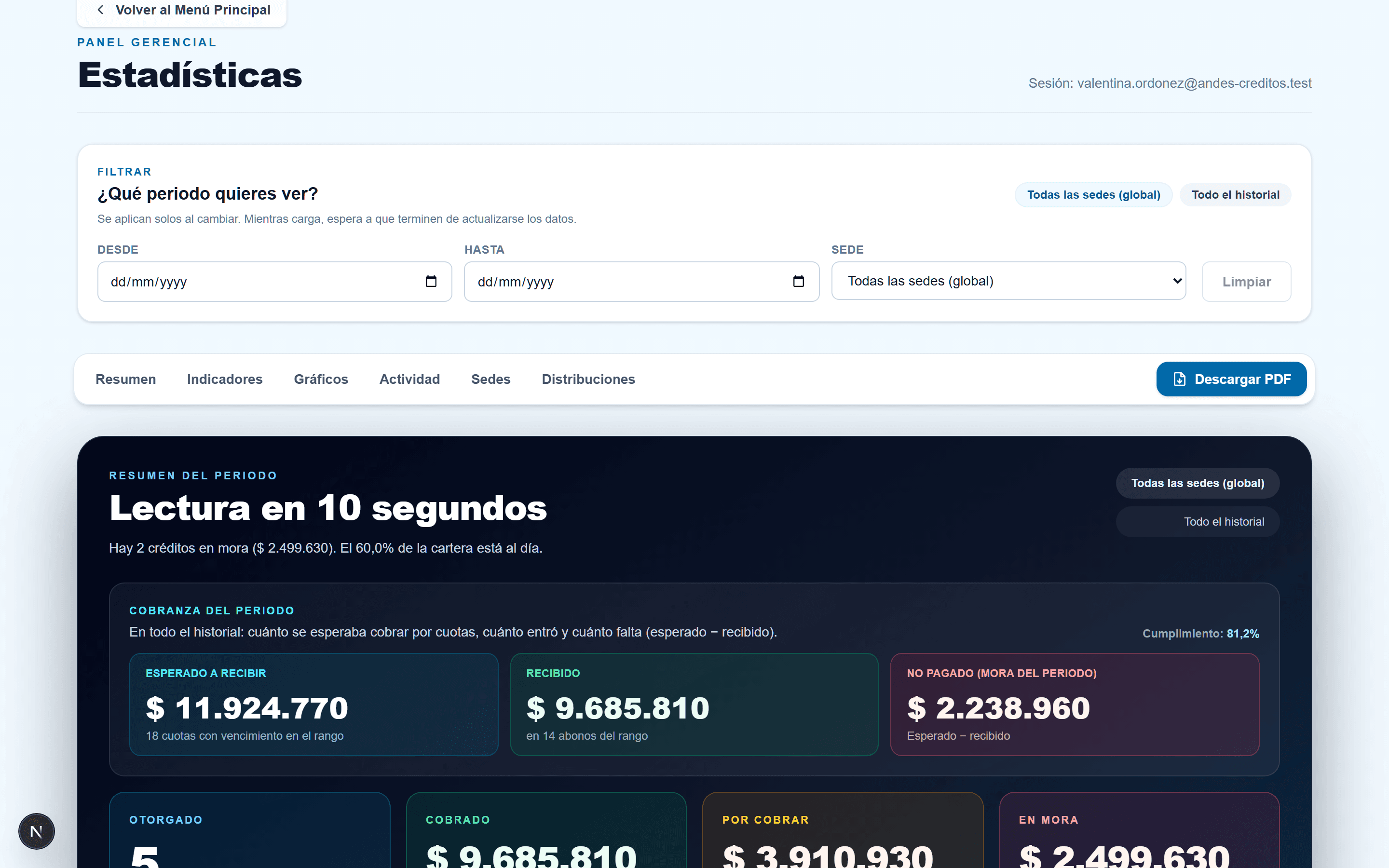Screen dimensions: 1389x868
Task: Click the NO PAGADO value $ 2.238.960
Action: pyautogui.click(x=998, y=708)
